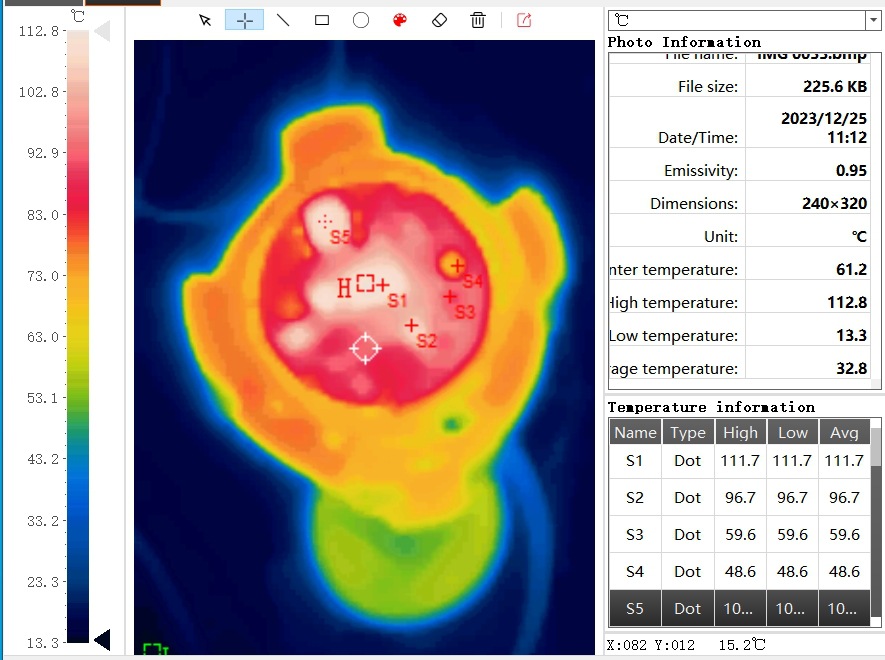This screenshot has width=885, height=660.
Task: Select the circle area tool
Action: coord(361,21)
